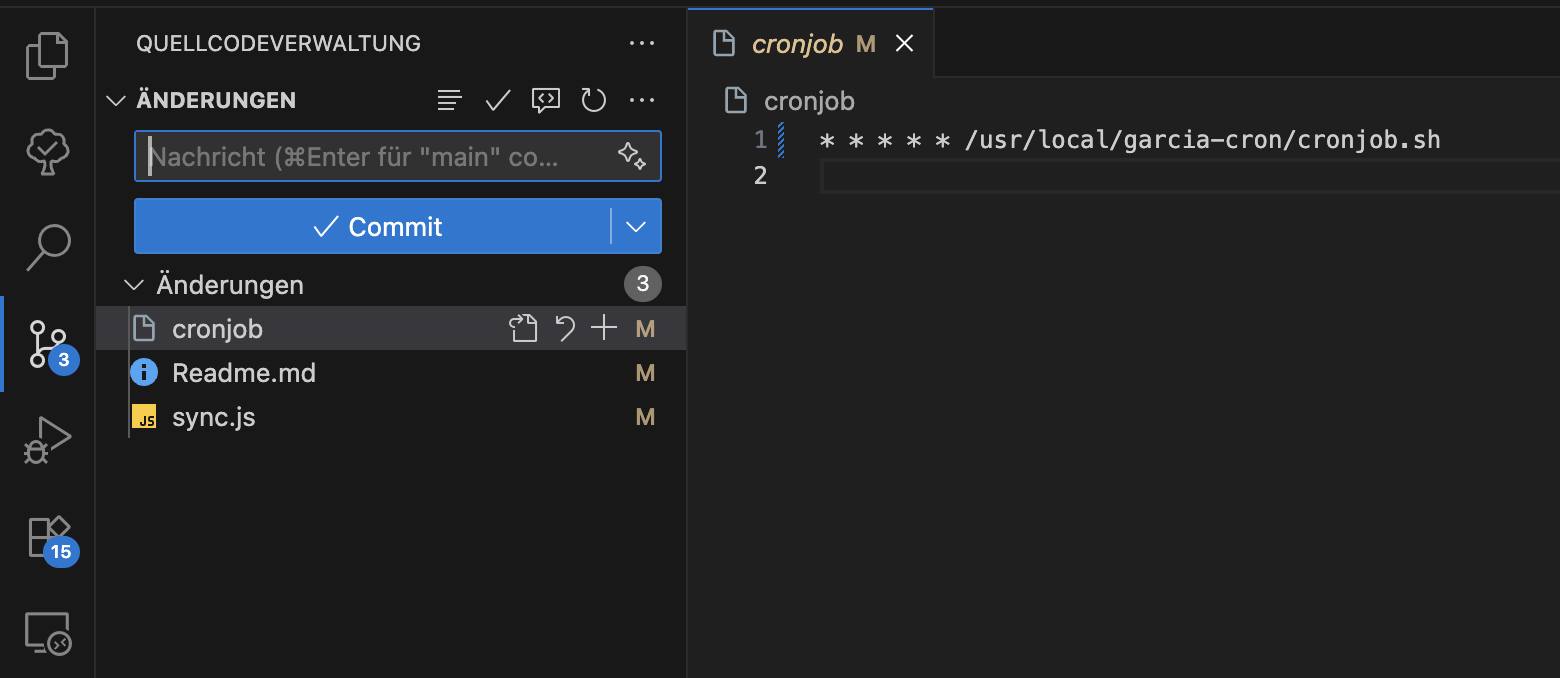Click the M status of Readme.md
This screenshot has height=678, width=1560.
645,373
